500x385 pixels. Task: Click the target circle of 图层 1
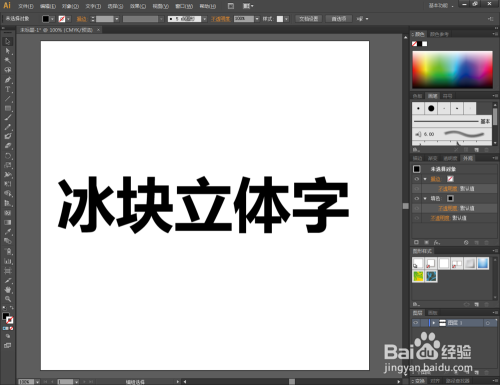tap(488, 323)
